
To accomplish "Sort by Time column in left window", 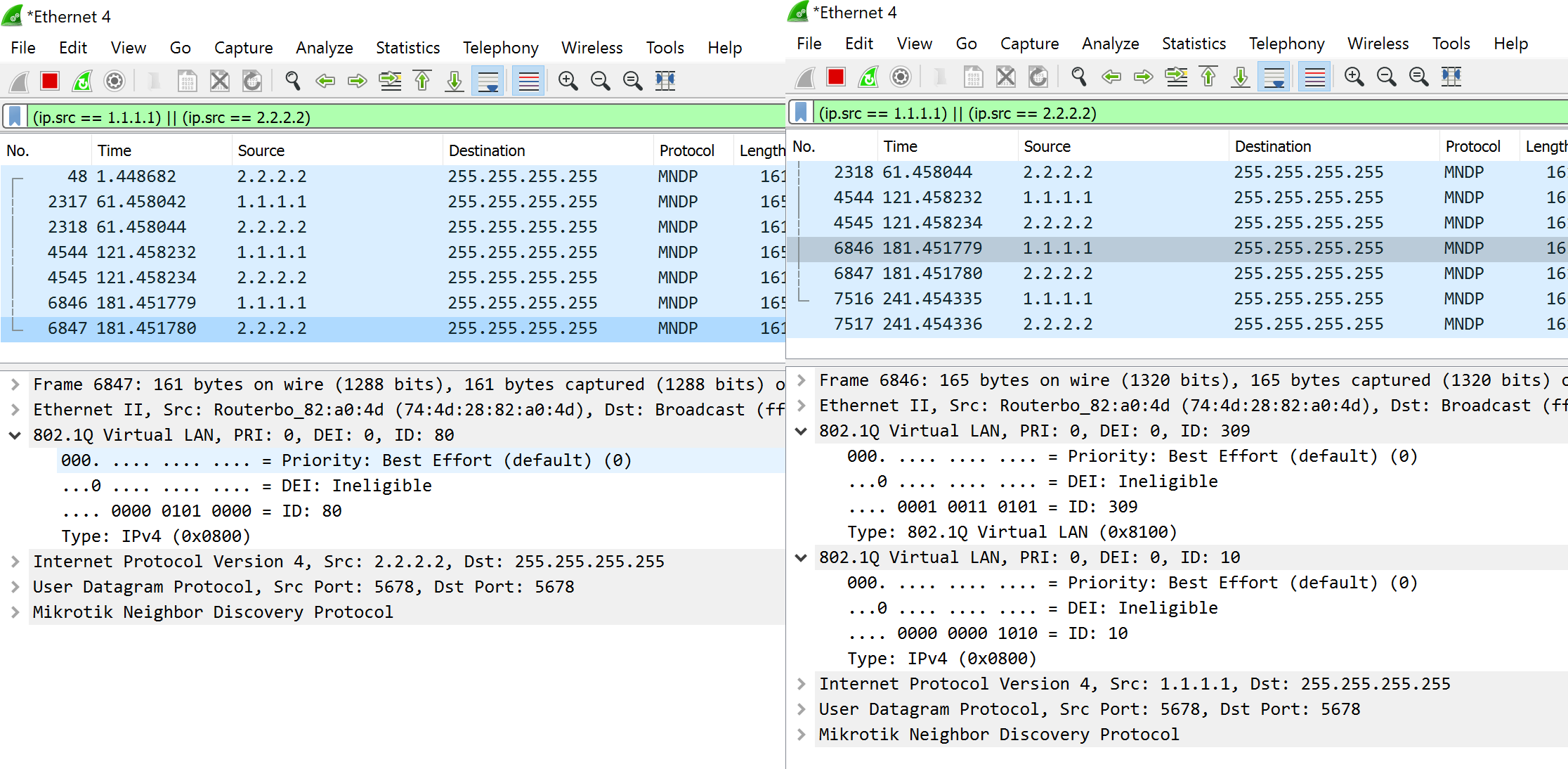I will pyautogui.click(x=162, y=150).
